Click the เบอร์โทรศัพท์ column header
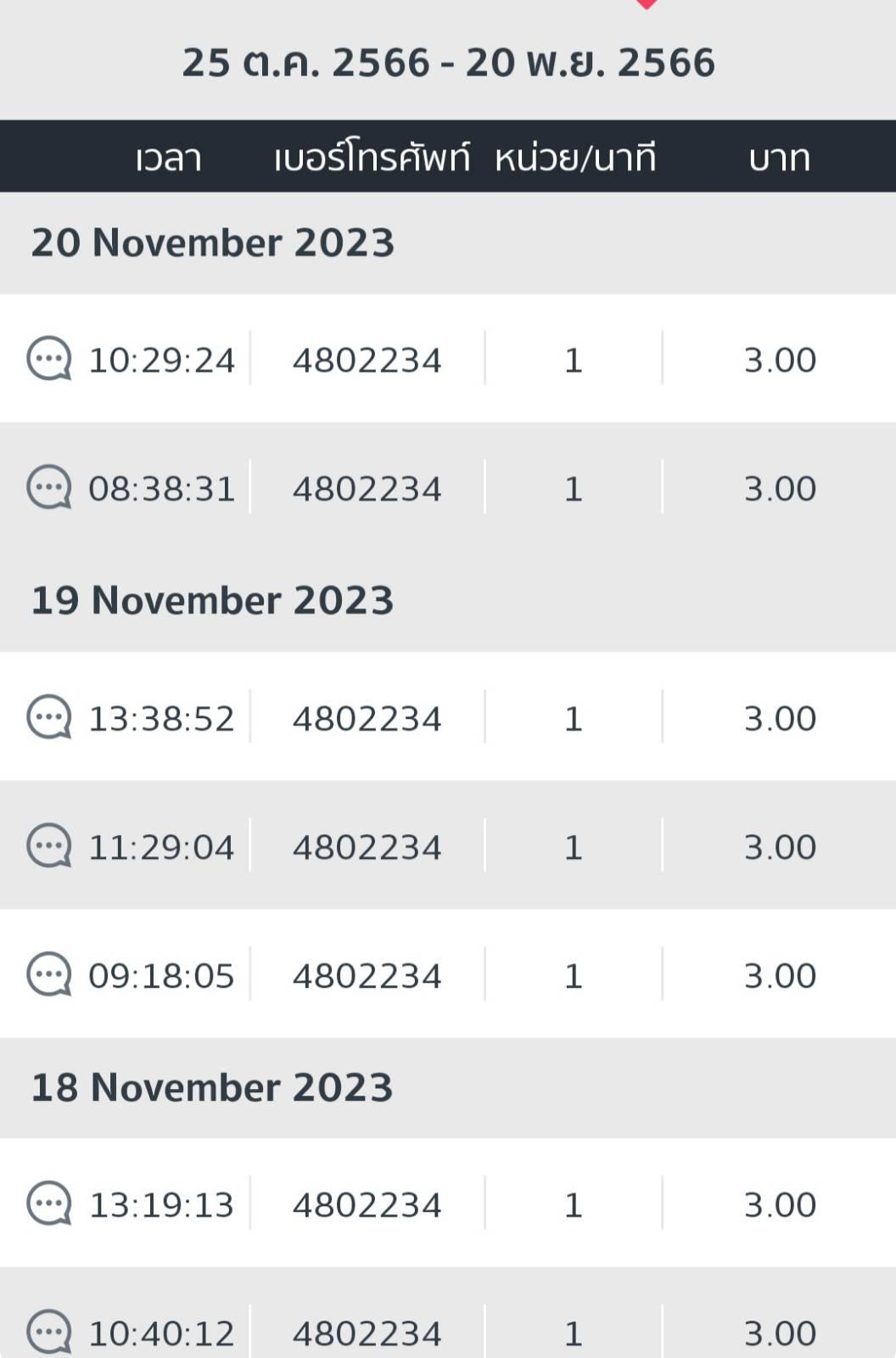This screenshot has width=896, height=1358. tap(372, 158)
